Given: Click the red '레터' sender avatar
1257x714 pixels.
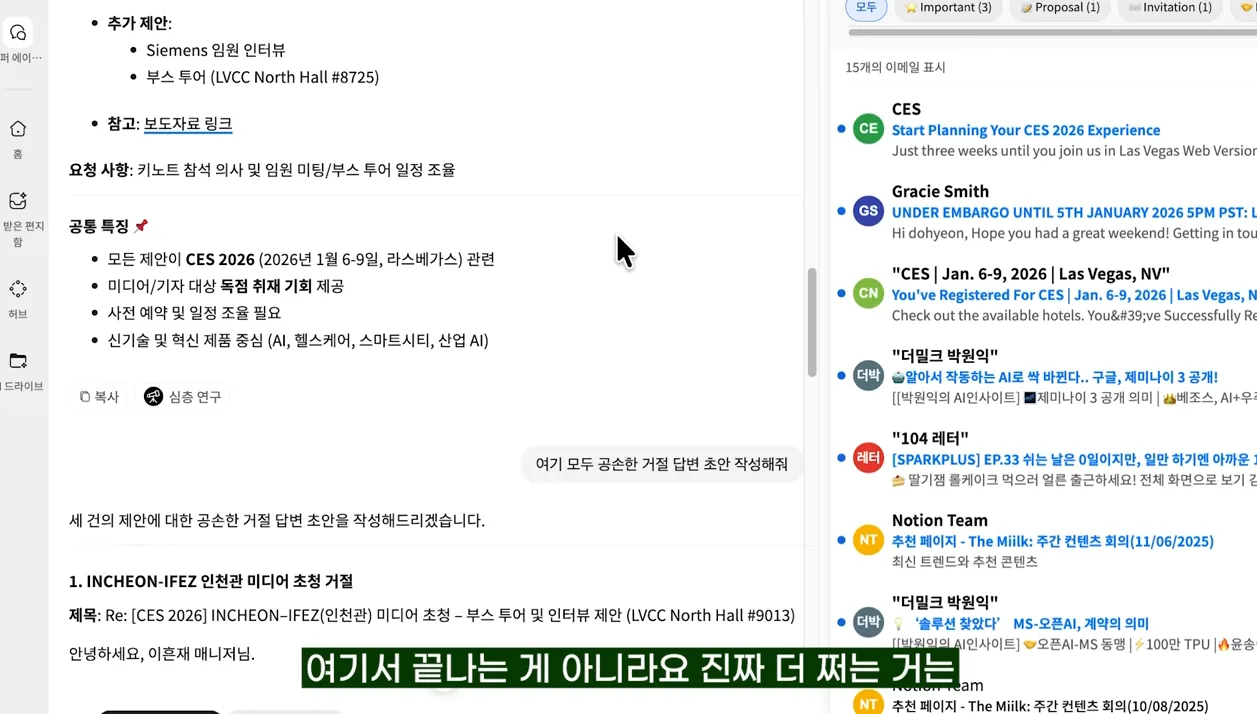Looking at the screenshot, I should pos(868,458).
